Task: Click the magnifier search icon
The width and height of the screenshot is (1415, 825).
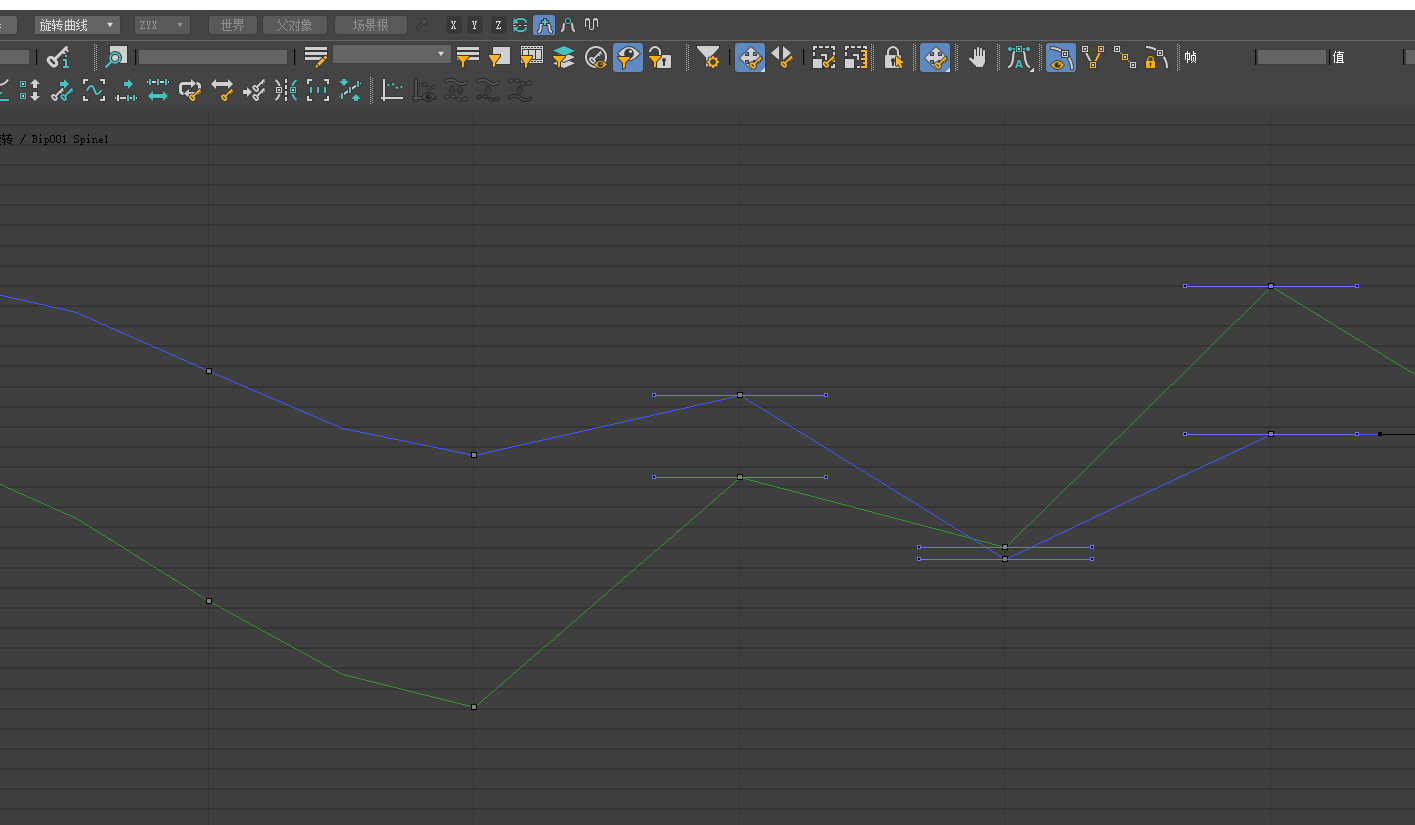Action: coord(116,57)
